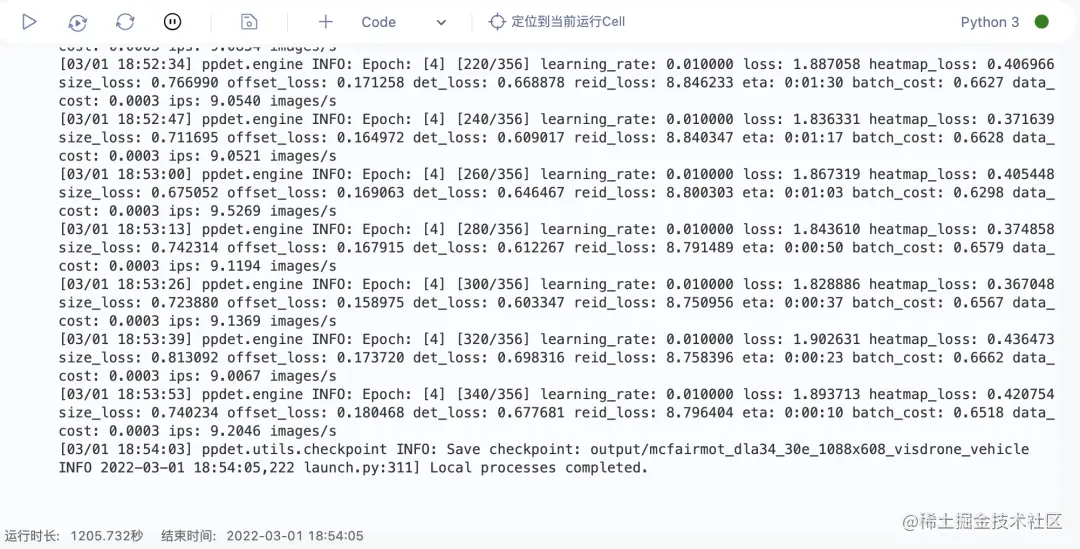Select log timestamp [03/01 18:52:47]
The height and width of the screenshot is (549, 1080).
point(127,120)
